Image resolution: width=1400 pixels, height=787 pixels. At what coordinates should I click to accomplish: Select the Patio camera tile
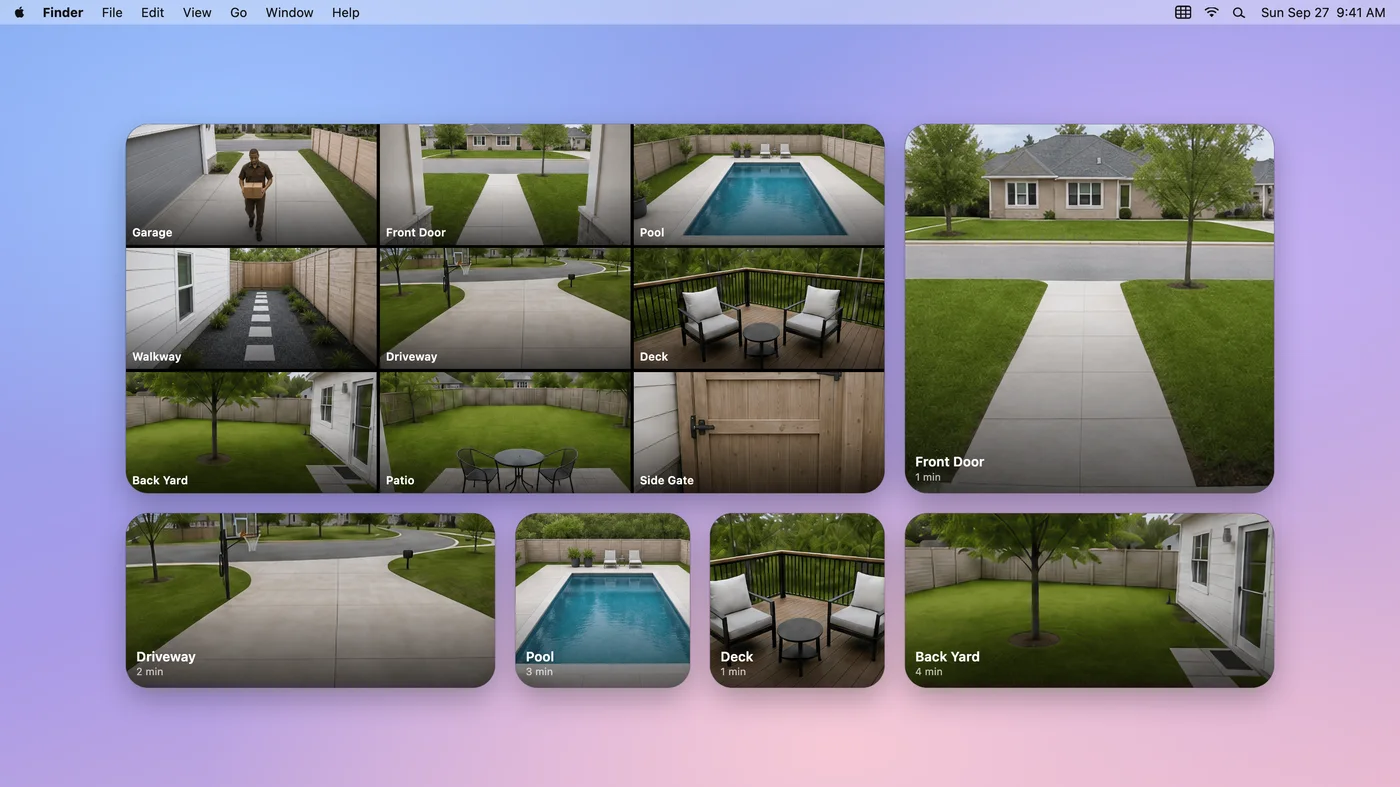[x=505, y=433]
